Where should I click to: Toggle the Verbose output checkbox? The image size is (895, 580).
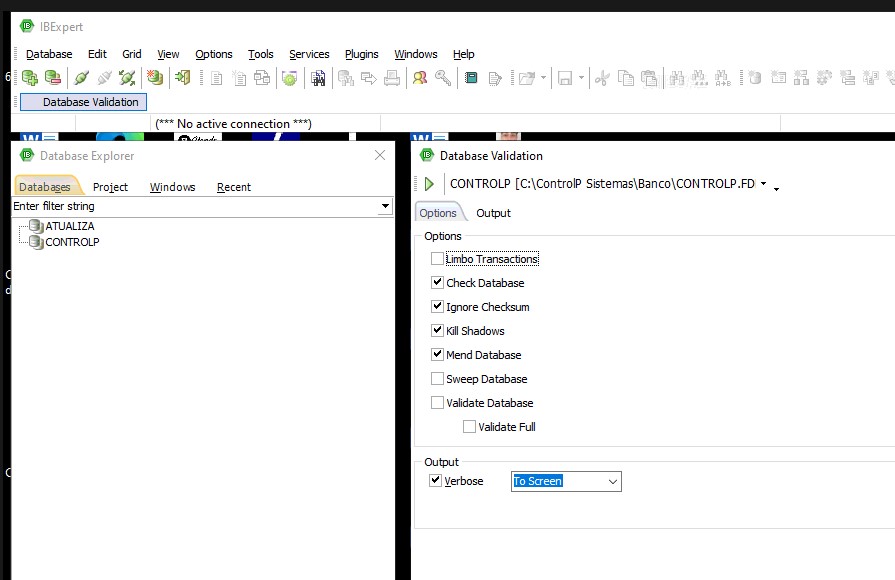coord(435,481)
